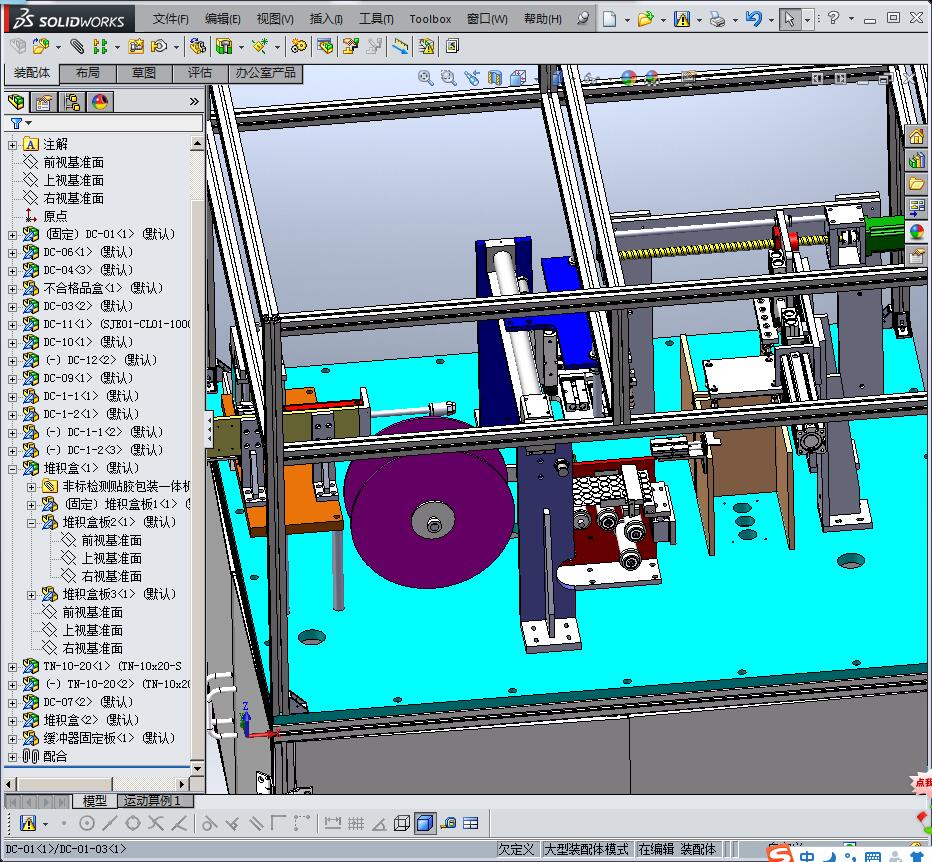
Task: Click the New Motion Study gears icon
Action: pyautogui.click(x=299, y=46)
